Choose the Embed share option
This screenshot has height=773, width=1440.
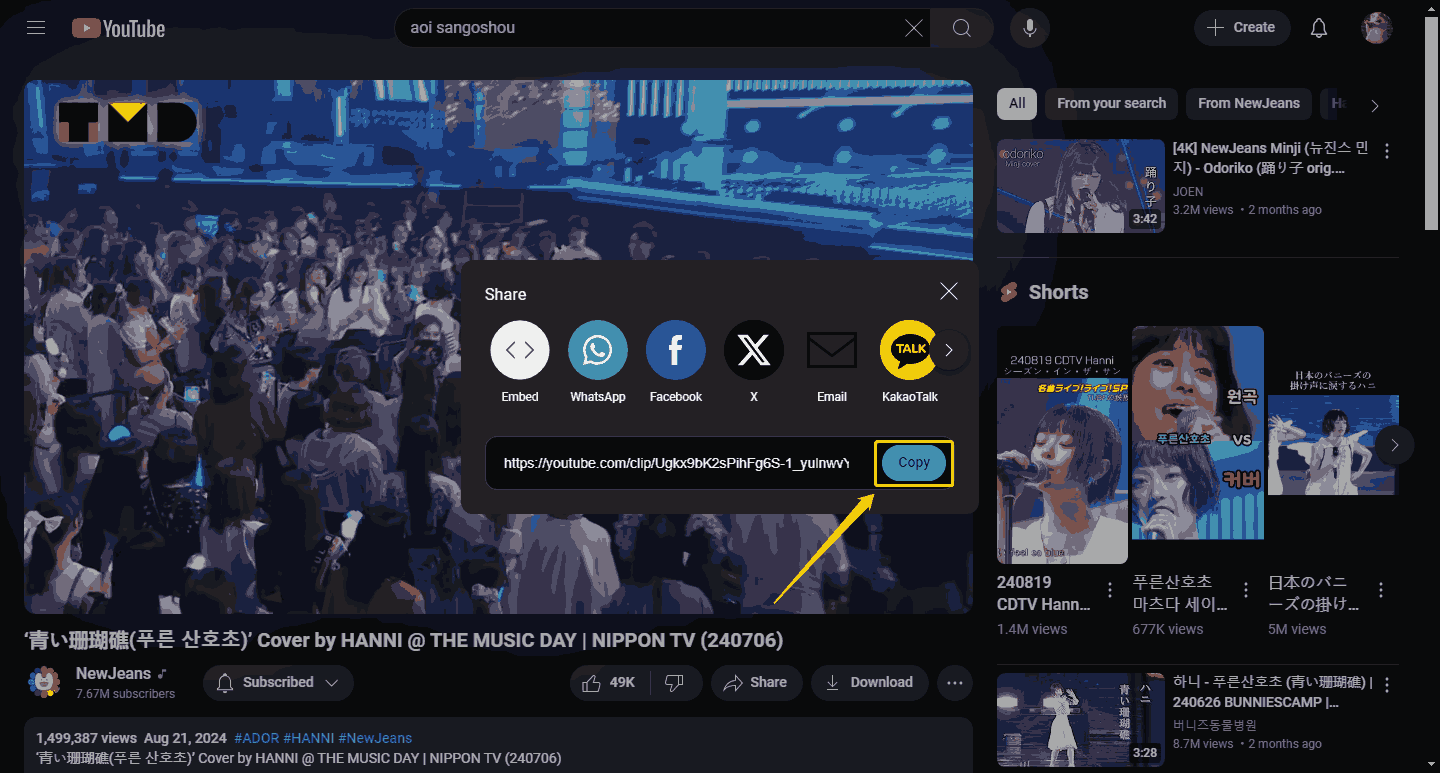coord(520,361)
